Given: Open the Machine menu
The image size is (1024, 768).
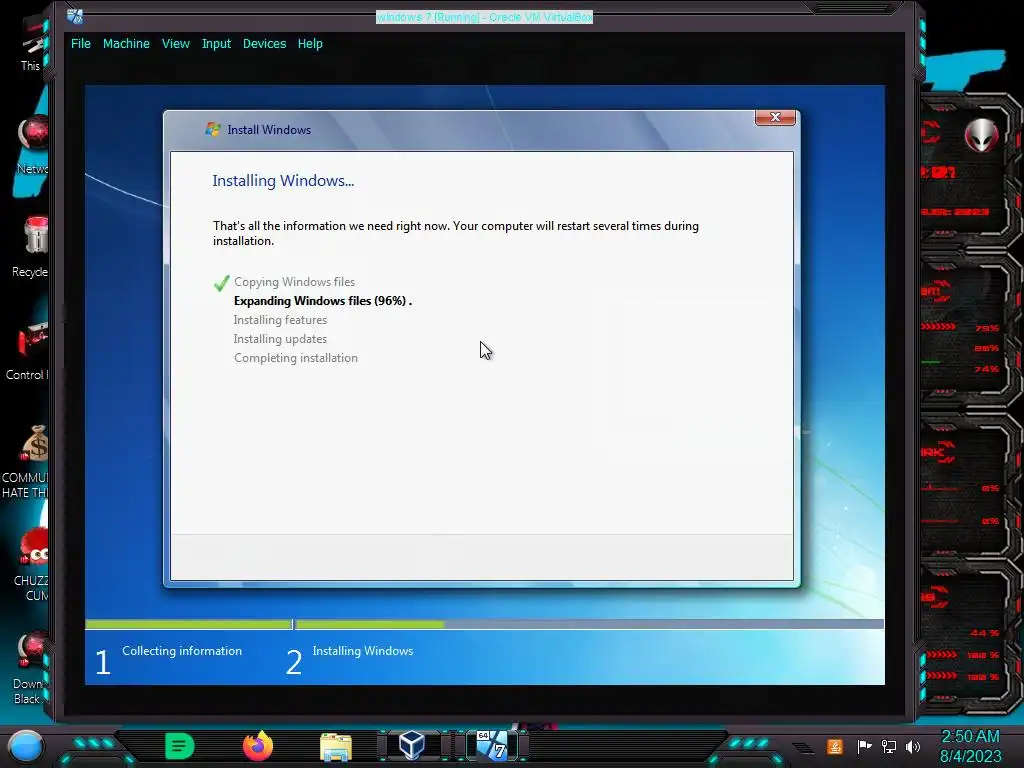Looking at the screenshot, I should (126, 44).
